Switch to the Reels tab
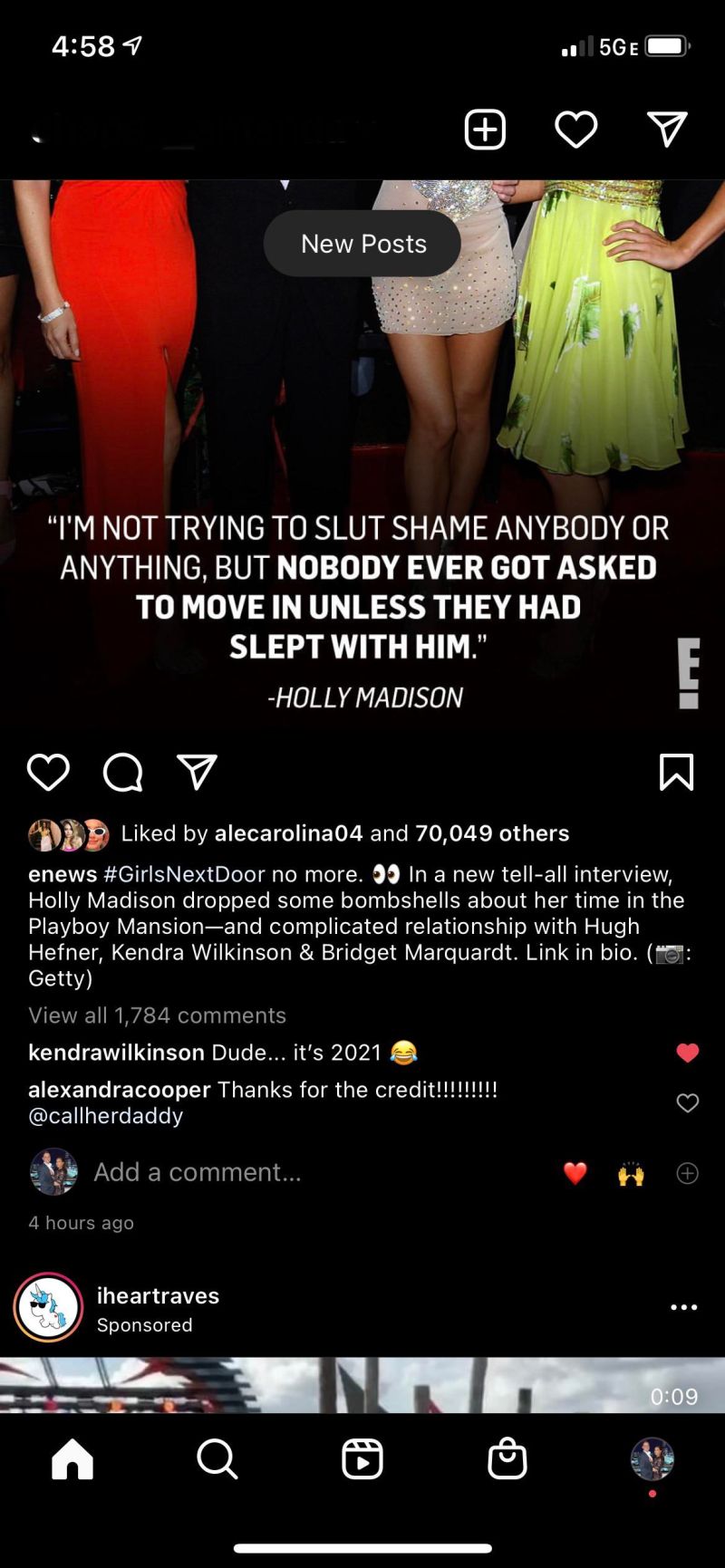 point(362,1459)
